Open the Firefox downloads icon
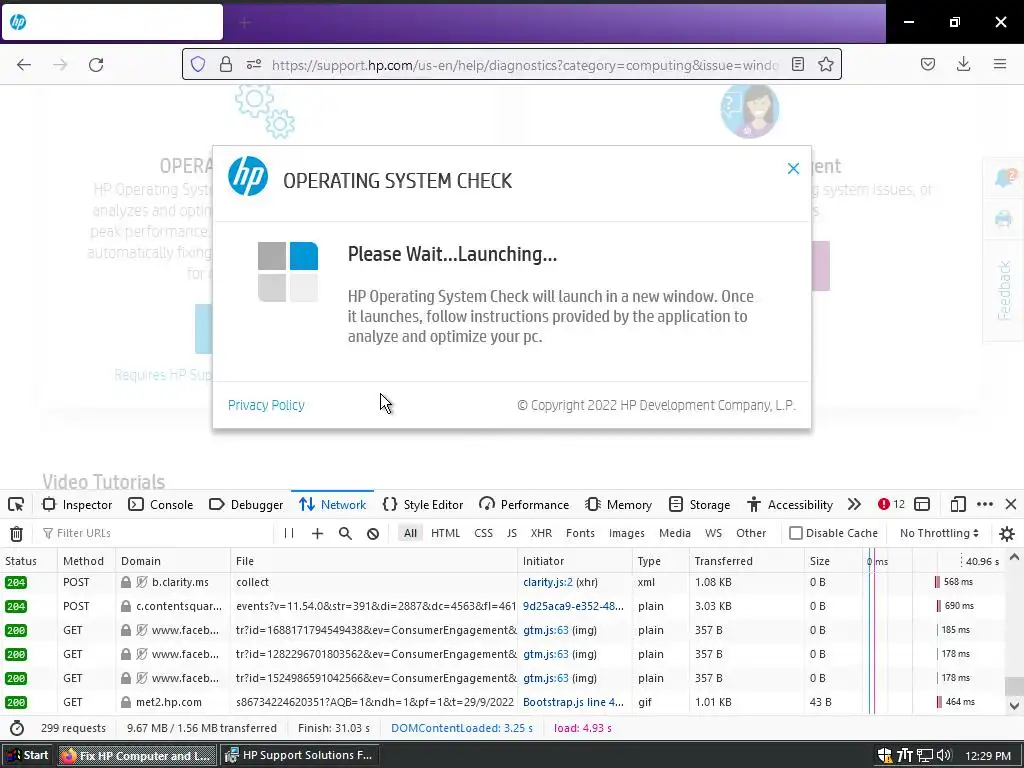 (963, 64)
